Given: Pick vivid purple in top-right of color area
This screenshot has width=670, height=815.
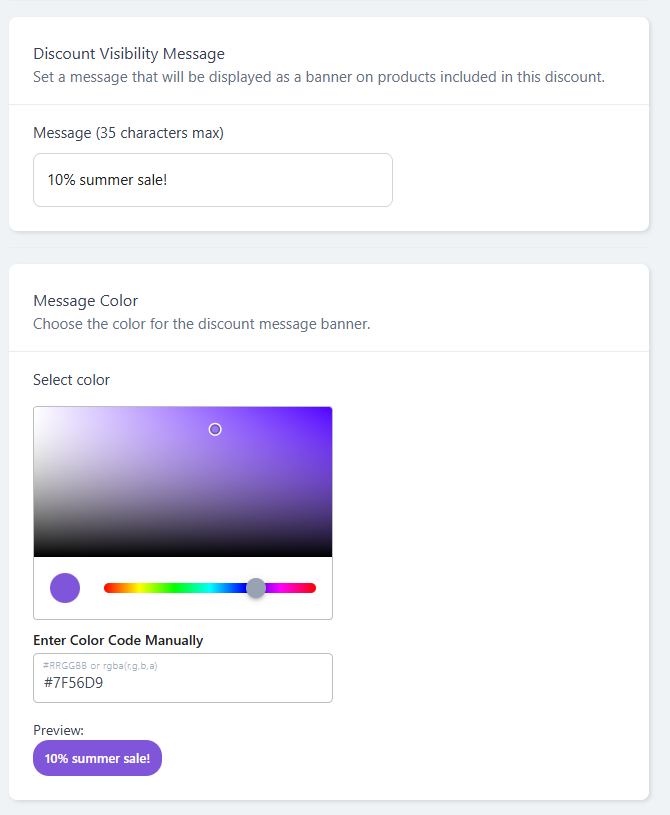Looking at the screenshot, I should [326, 412].
